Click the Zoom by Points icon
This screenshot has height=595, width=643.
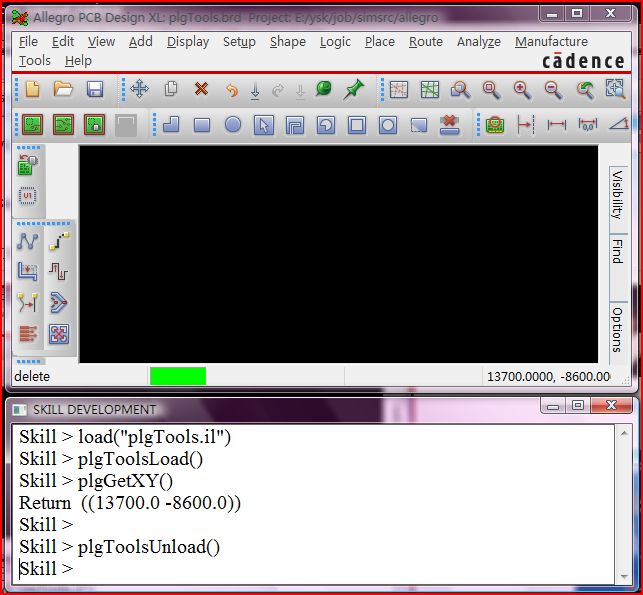460,89
